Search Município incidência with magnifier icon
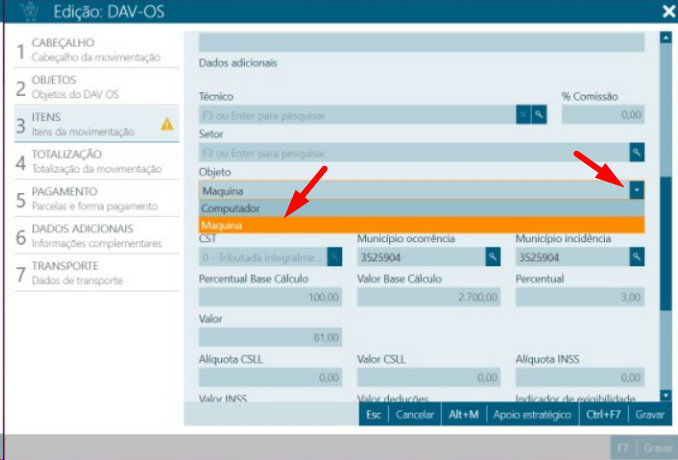This screenshot has height=460, width=678. pyautogui.click(x=636, y=257)
